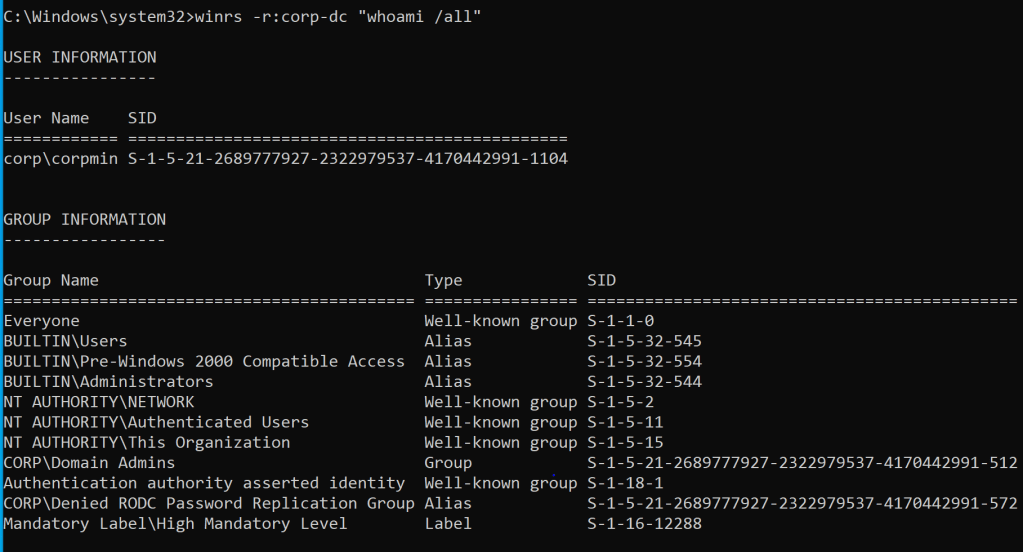
Task: Click the Type column header
Action: [x=443, y=280]
